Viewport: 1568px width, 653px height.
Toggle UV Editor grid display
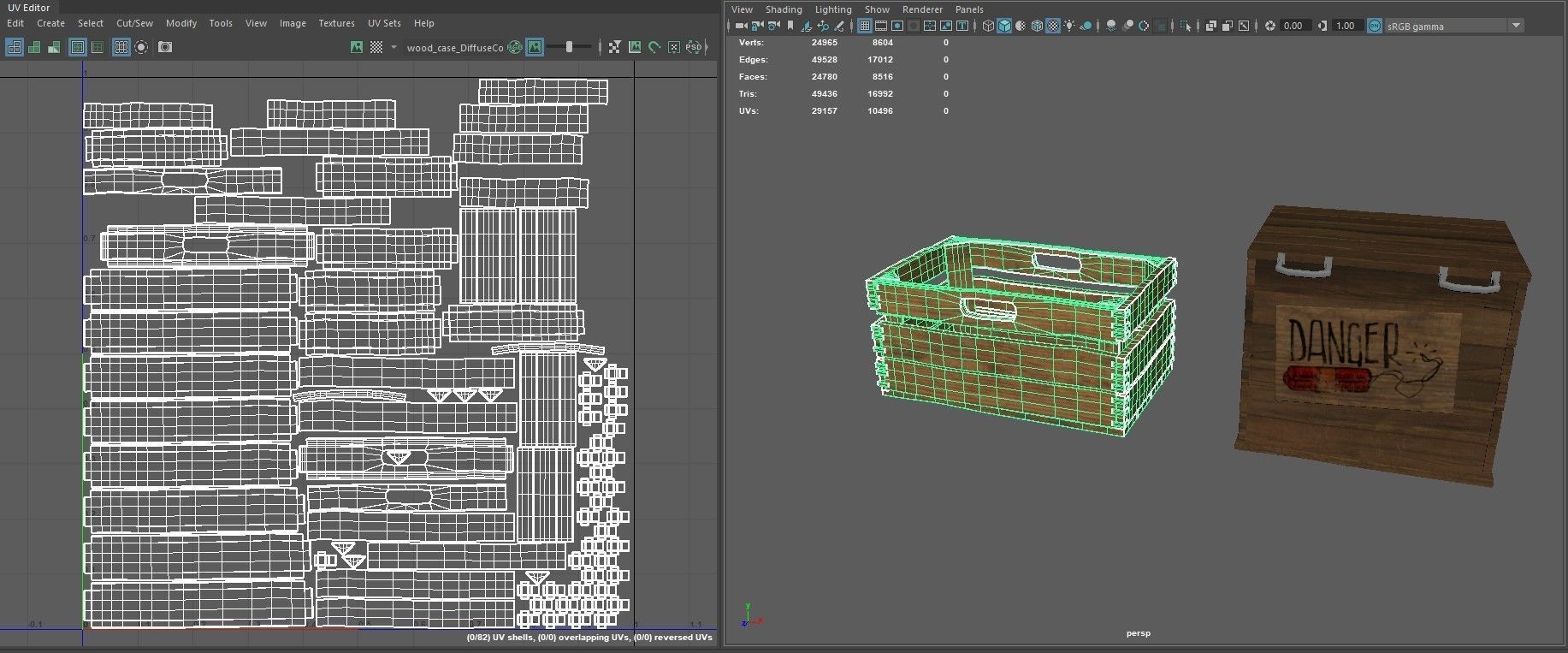click(x=121, y=47)
